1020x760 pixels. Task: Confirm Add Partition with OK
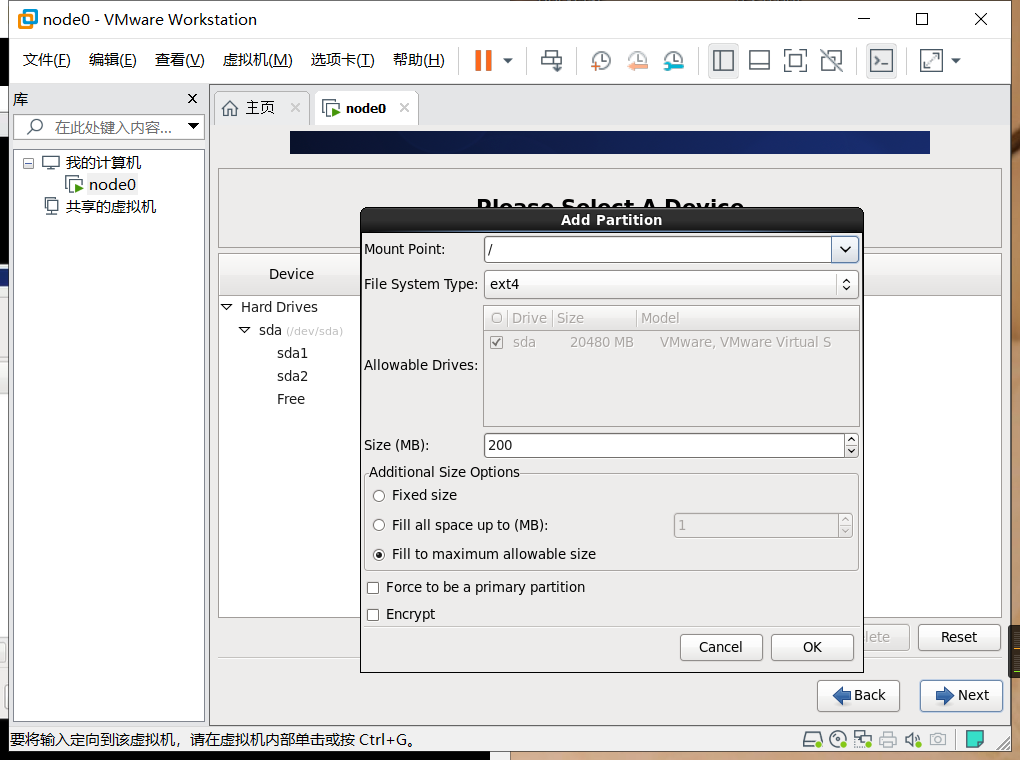tap(812, 647)
